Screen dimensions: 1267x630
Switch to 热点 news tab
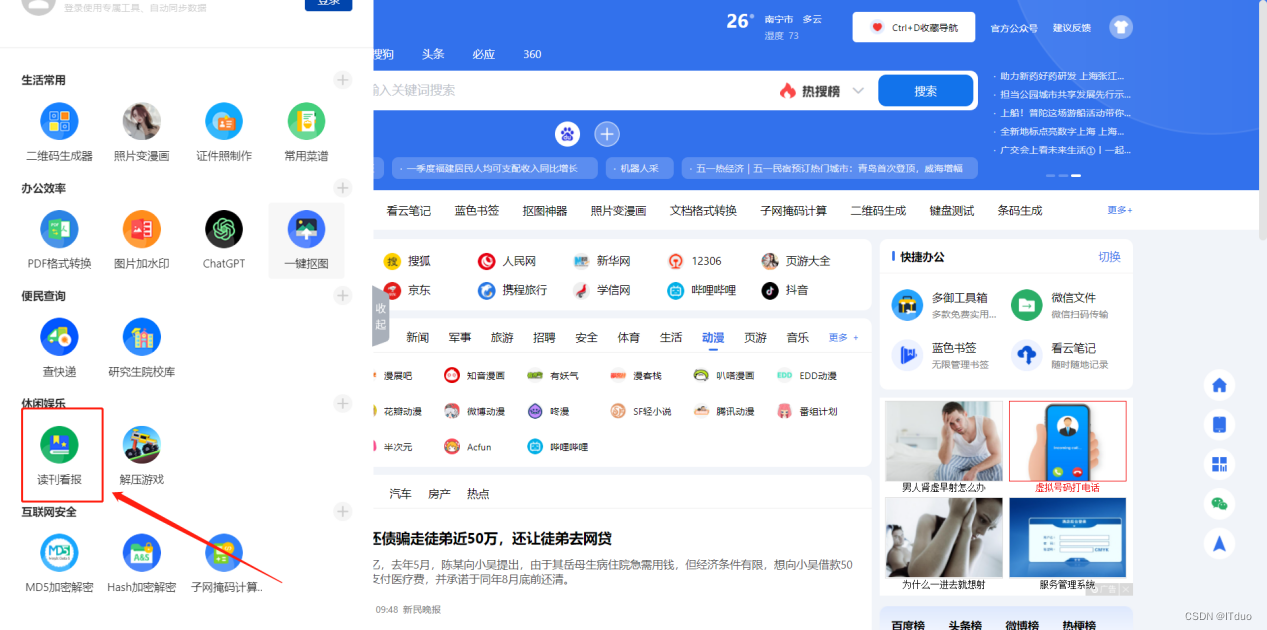point(478,494)
